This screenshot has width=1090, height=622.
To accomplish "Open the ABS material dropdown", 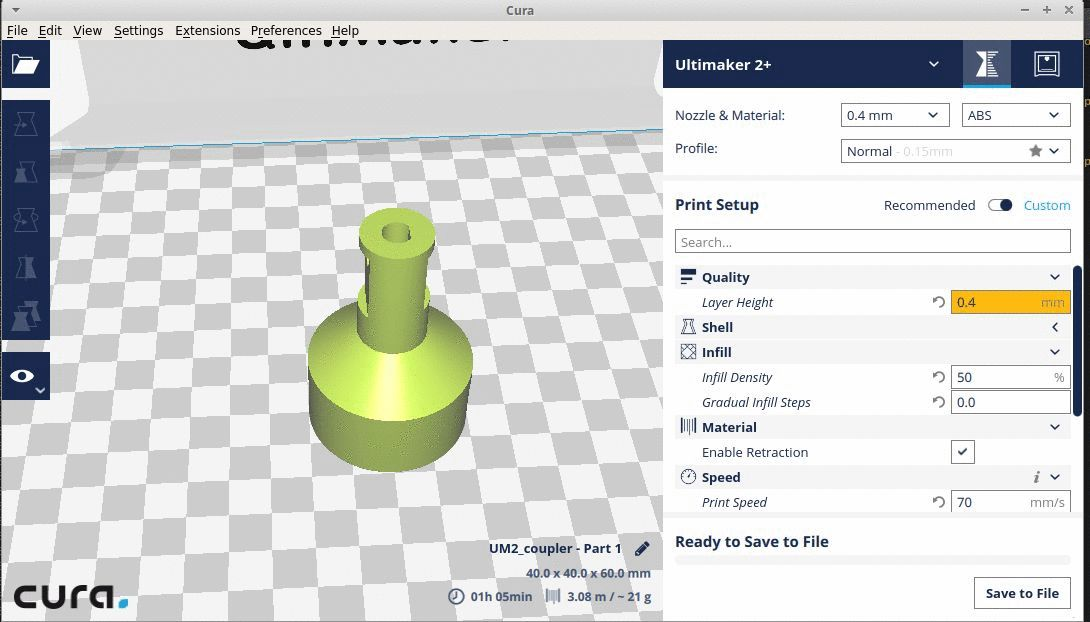I will pos(1015,115).
